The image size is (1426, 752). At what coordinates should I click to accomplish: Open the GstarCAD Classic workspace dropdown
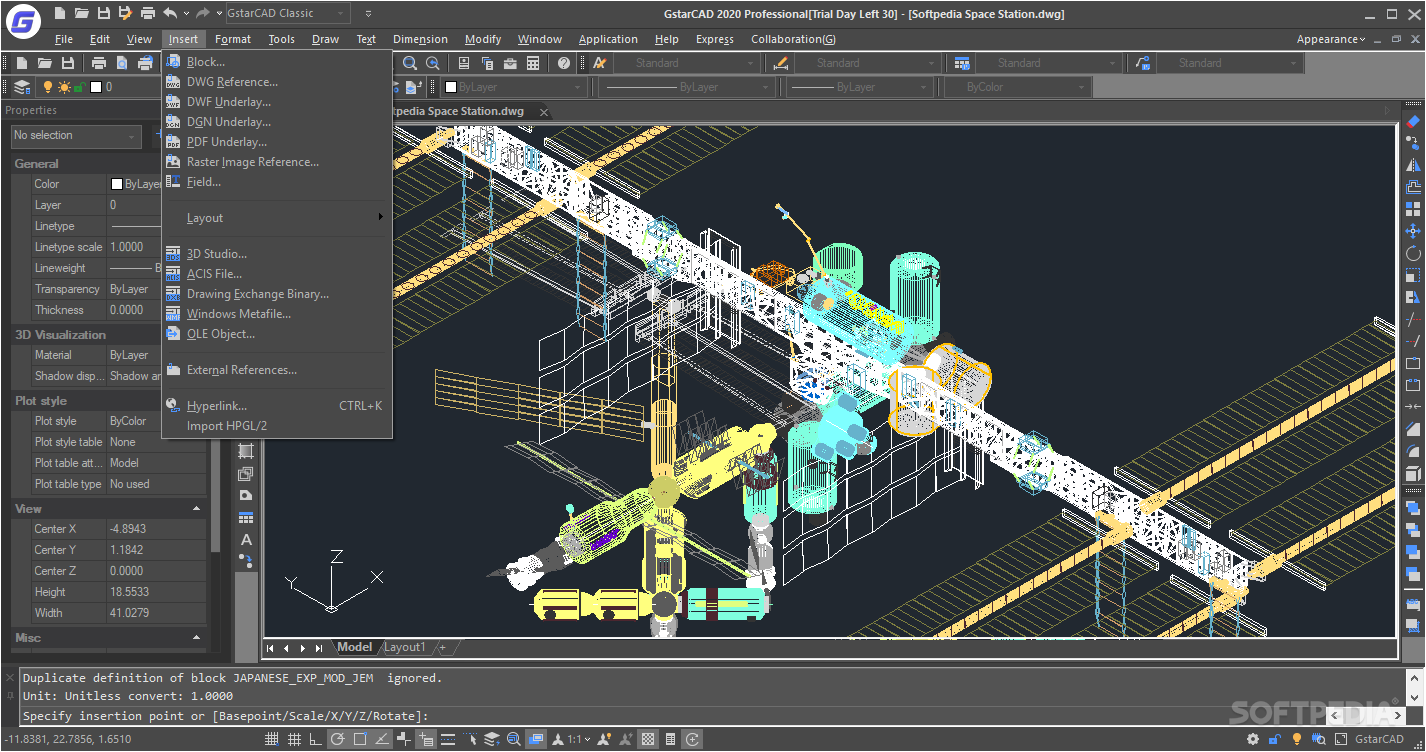(287, 13)
